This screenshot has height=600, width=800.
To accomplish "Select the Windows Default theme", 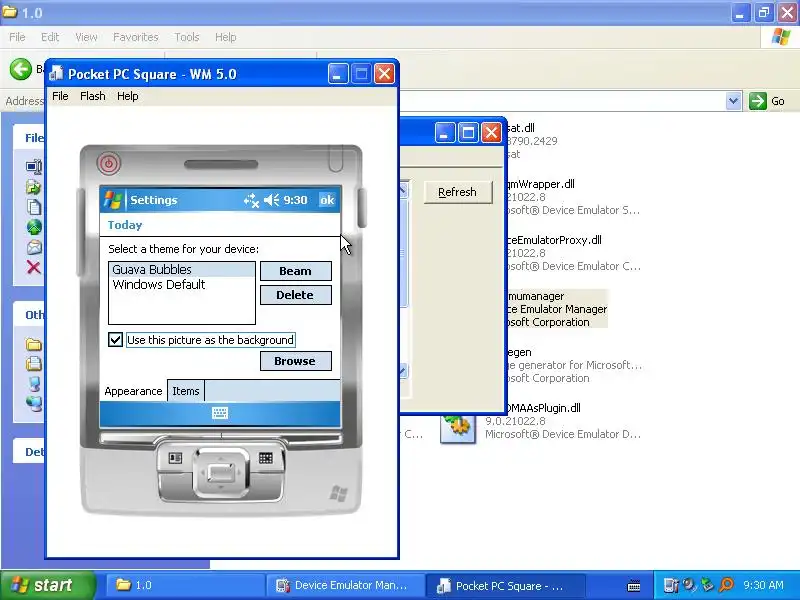I will click(x=182, y=285).
